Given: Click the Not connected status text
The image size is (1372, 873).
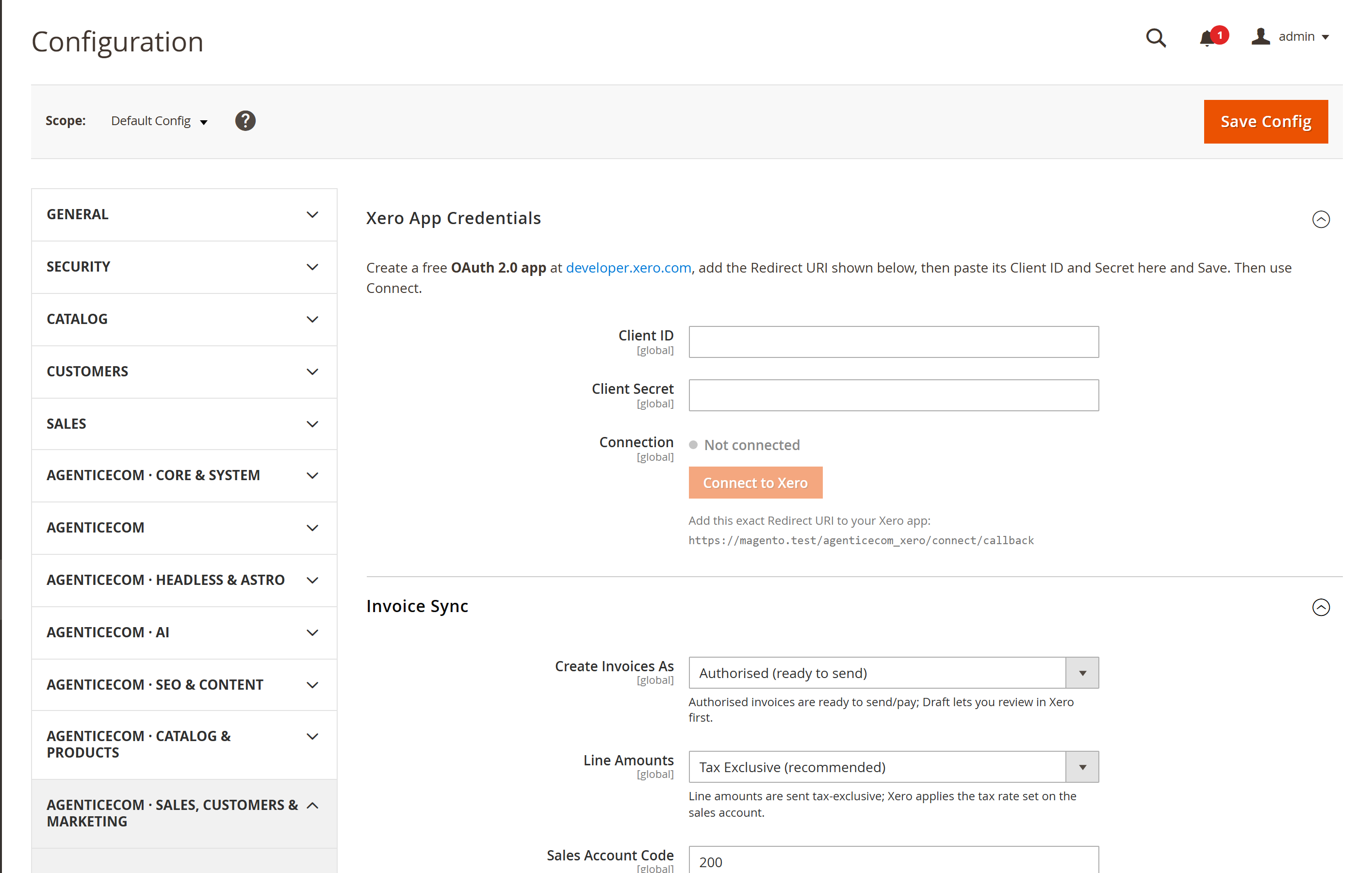Looking at the screenshot, I should [x=751, y=445].
